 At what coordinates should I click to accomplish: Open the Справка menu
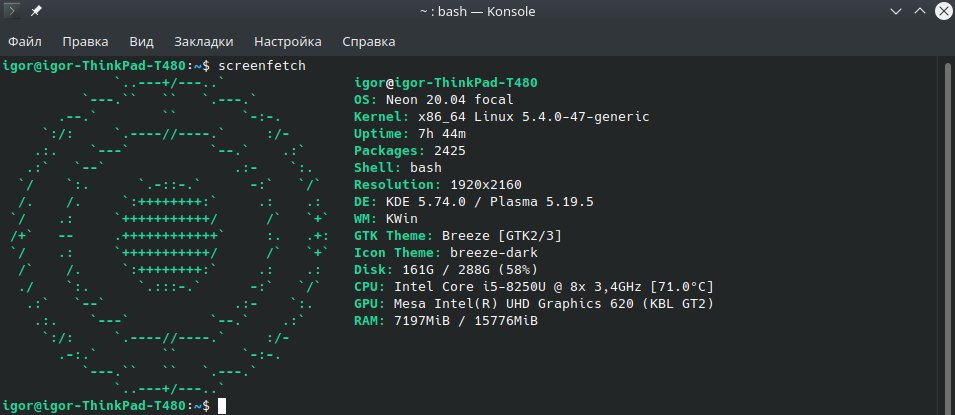[x=368, y=41]
